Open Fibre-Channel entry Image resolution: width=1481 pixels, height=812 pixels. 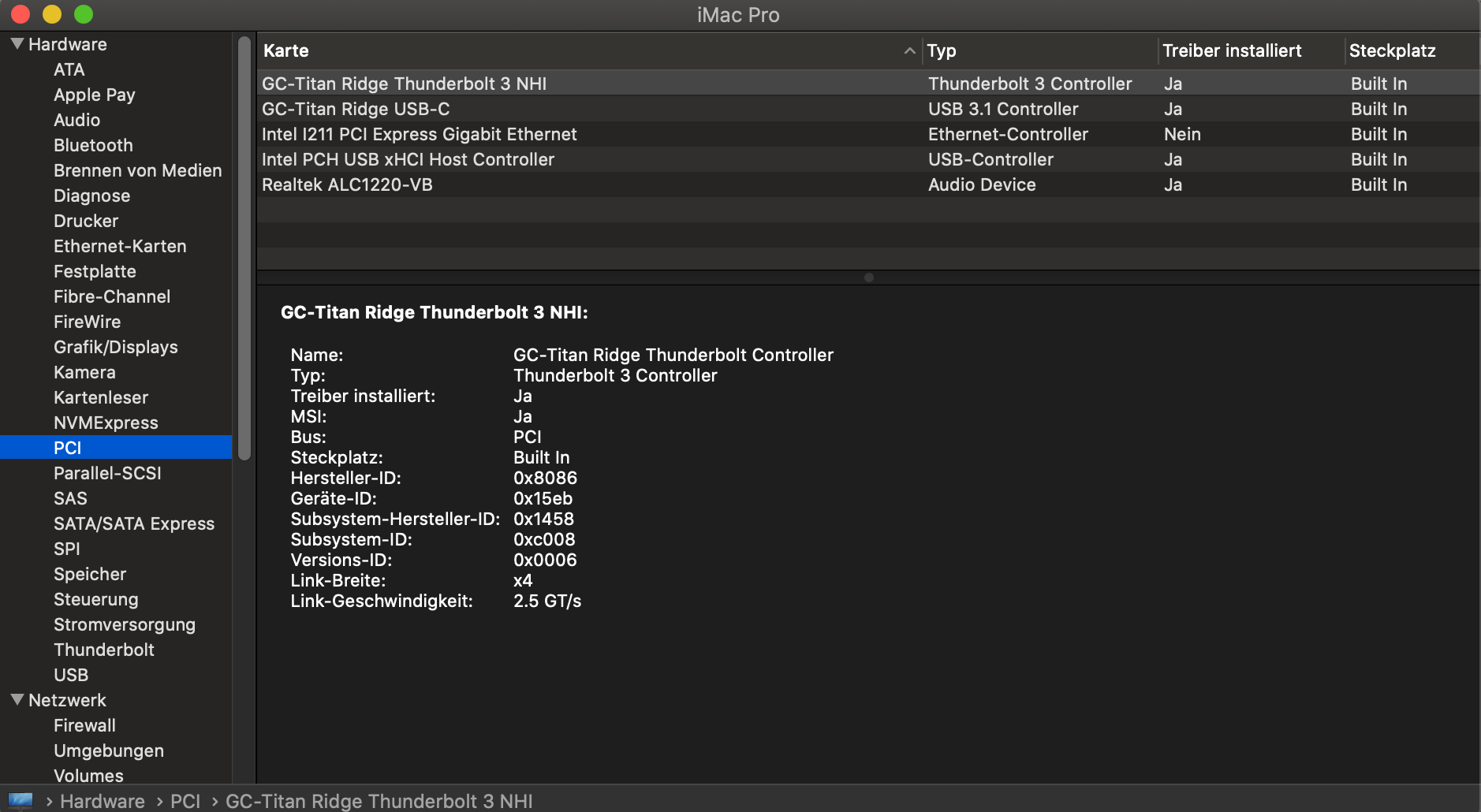(112, 296)
